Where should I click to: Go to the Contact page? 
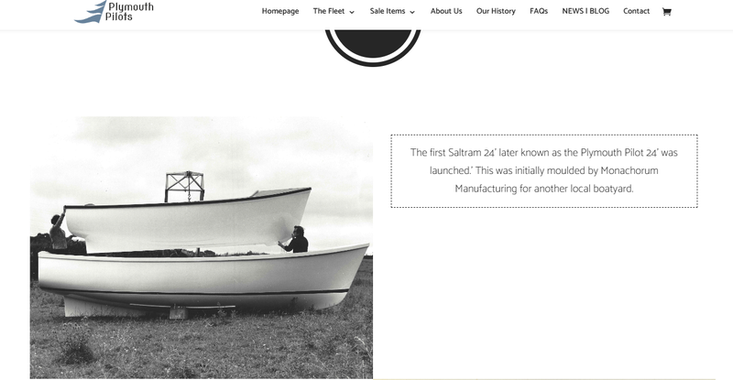[x=636, y=11]
